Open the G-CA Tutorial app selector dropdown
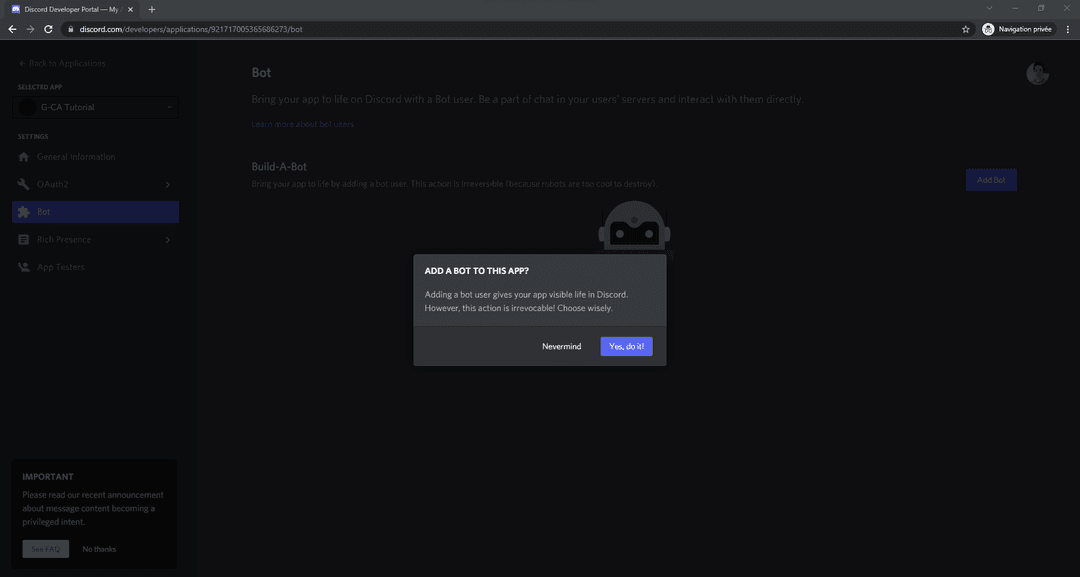 (x=96, y=107)
